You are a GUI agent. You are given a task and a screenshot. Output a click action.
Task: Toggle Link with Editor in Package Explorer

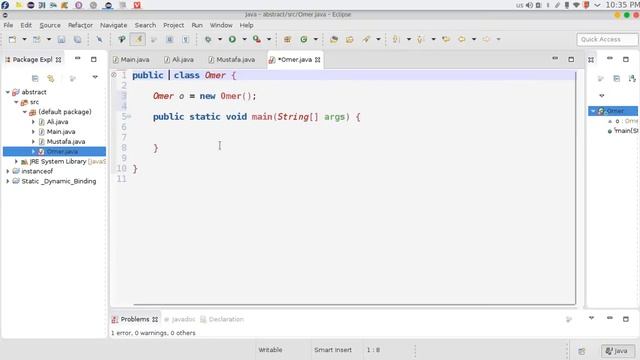tap(51, 78)
